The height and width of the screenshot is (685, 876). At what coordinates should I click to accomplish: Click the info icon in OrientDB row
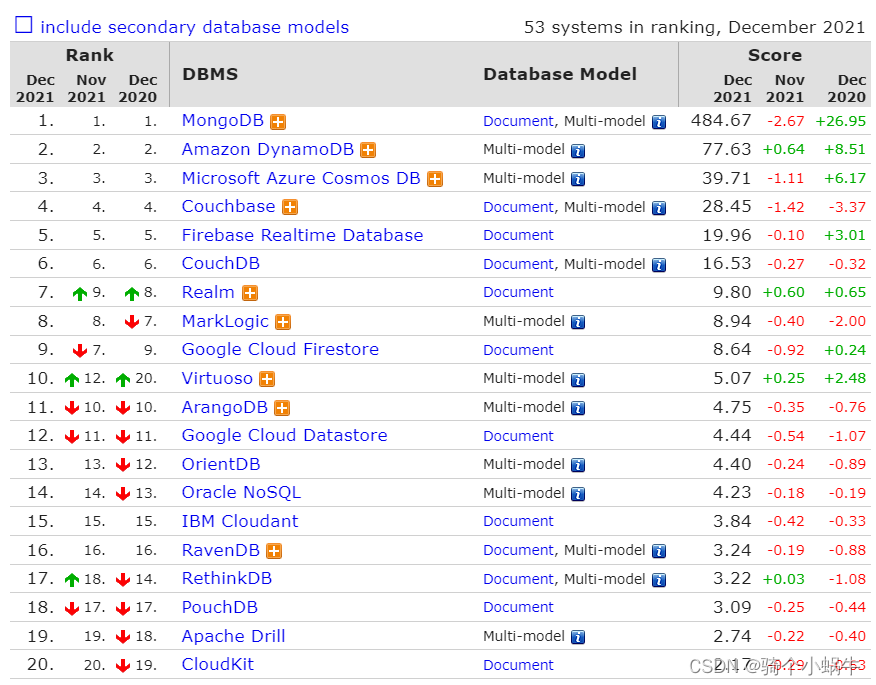tap(578, 465)
